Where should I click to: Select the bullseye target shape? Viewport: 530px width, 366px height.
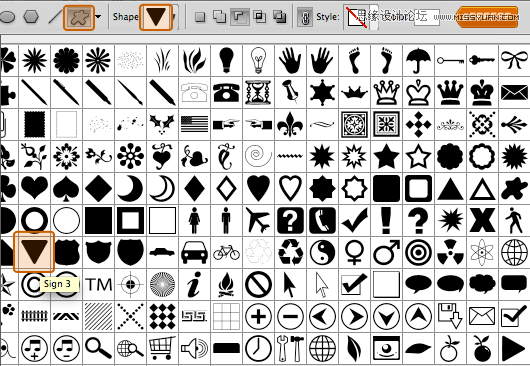[418, 252]
